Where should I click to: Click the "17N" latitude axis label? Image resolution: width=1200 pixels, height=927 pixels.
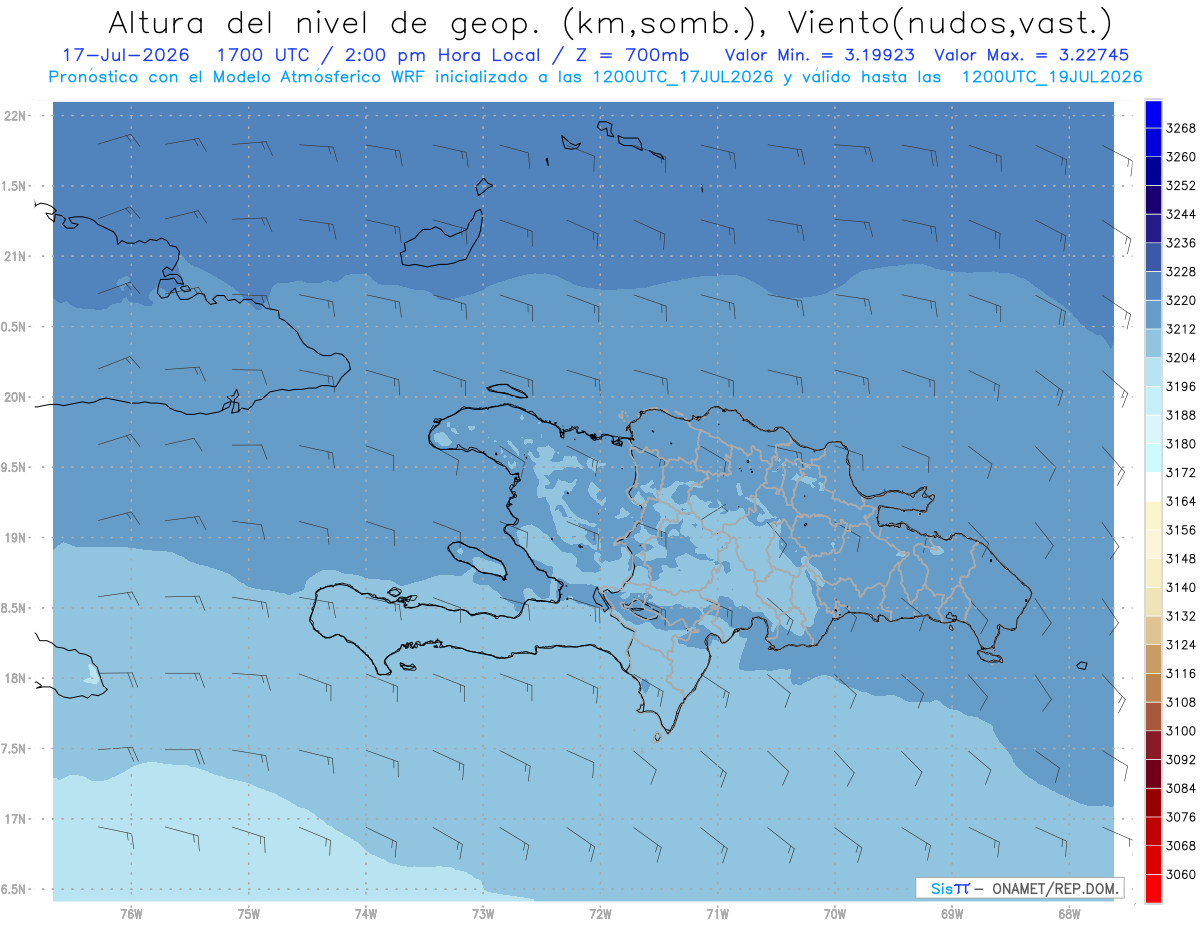[17, 819]
